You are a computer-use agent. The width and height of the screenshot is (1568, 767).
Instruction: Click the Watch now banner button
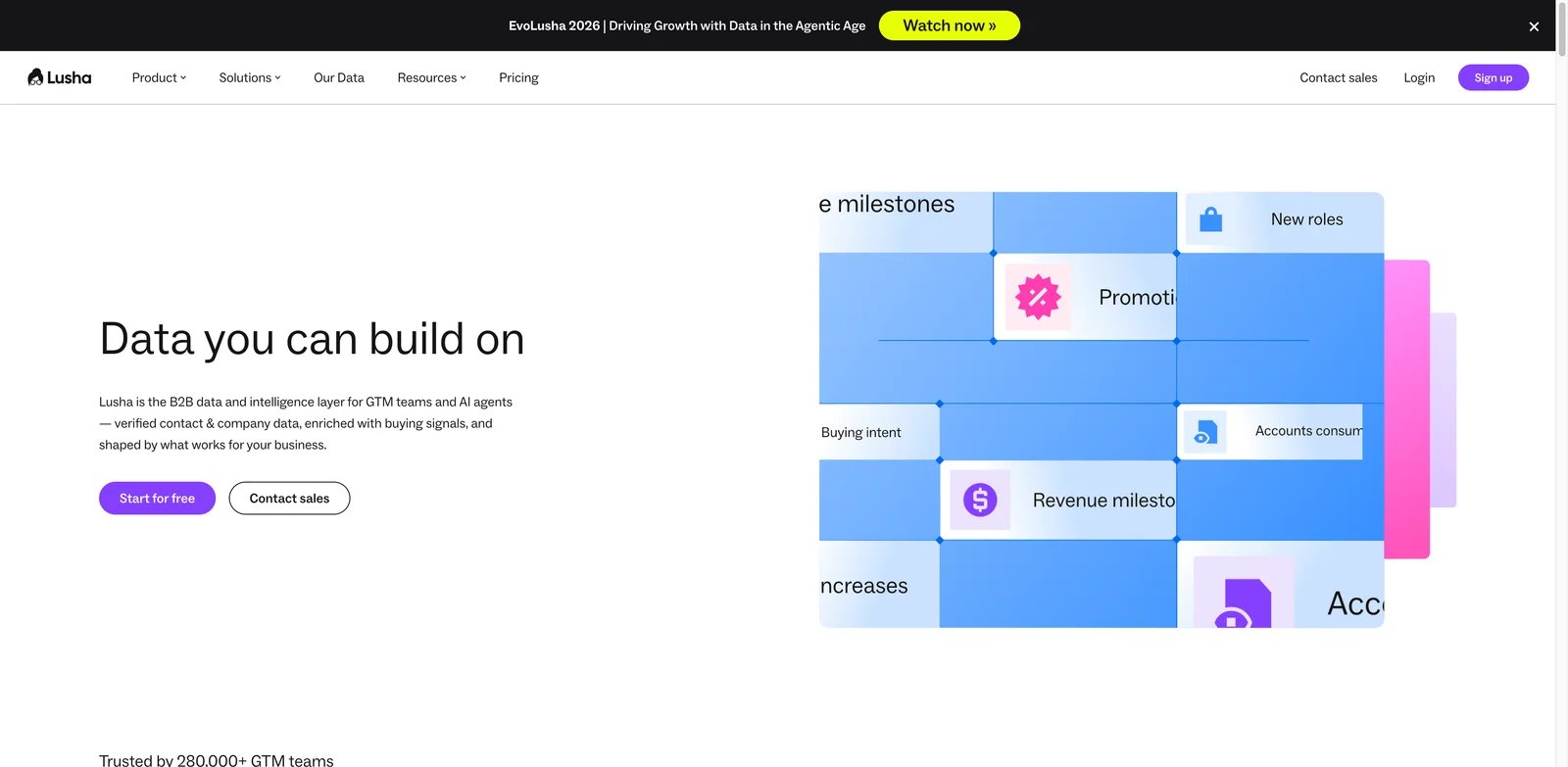pos(949,25)
